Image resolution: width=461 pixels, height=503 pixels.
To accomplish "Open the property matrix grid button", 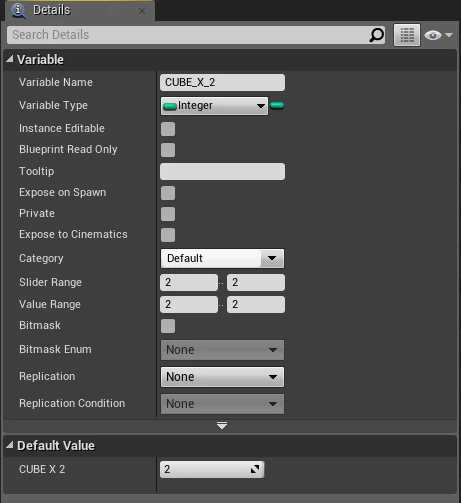I will (407, 35).
